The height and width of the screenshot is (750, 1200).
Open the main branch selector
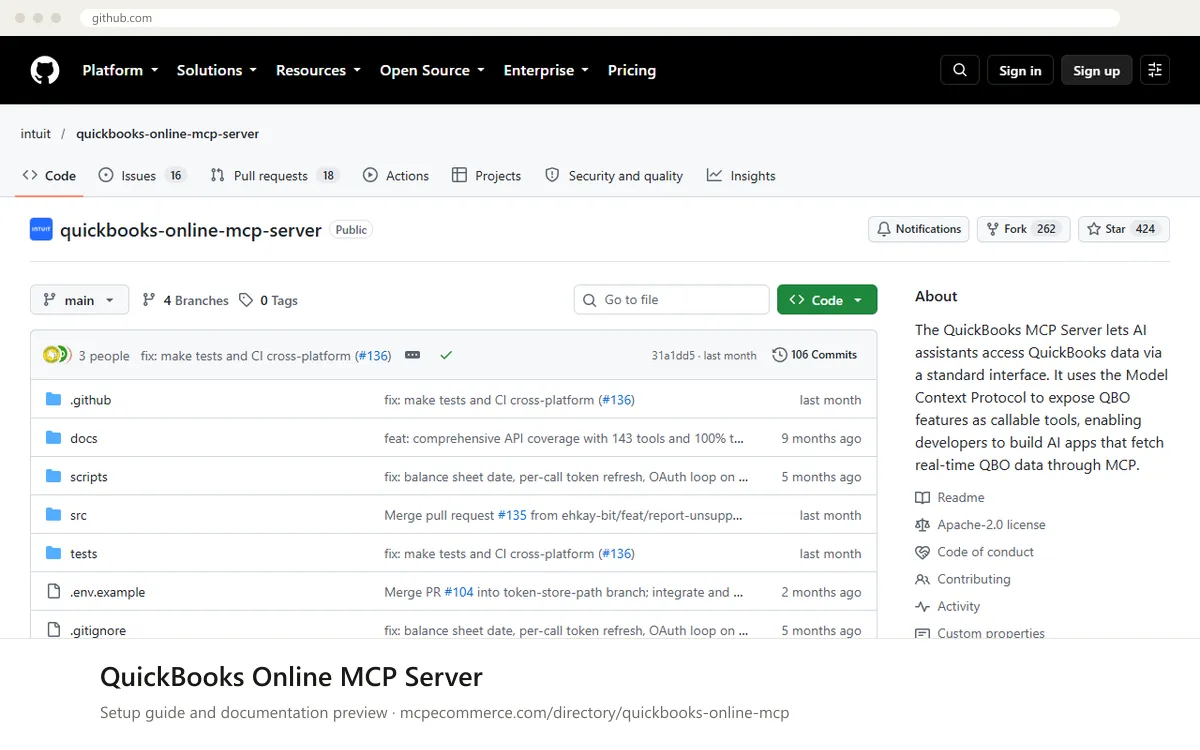click(x=80, y=300)
